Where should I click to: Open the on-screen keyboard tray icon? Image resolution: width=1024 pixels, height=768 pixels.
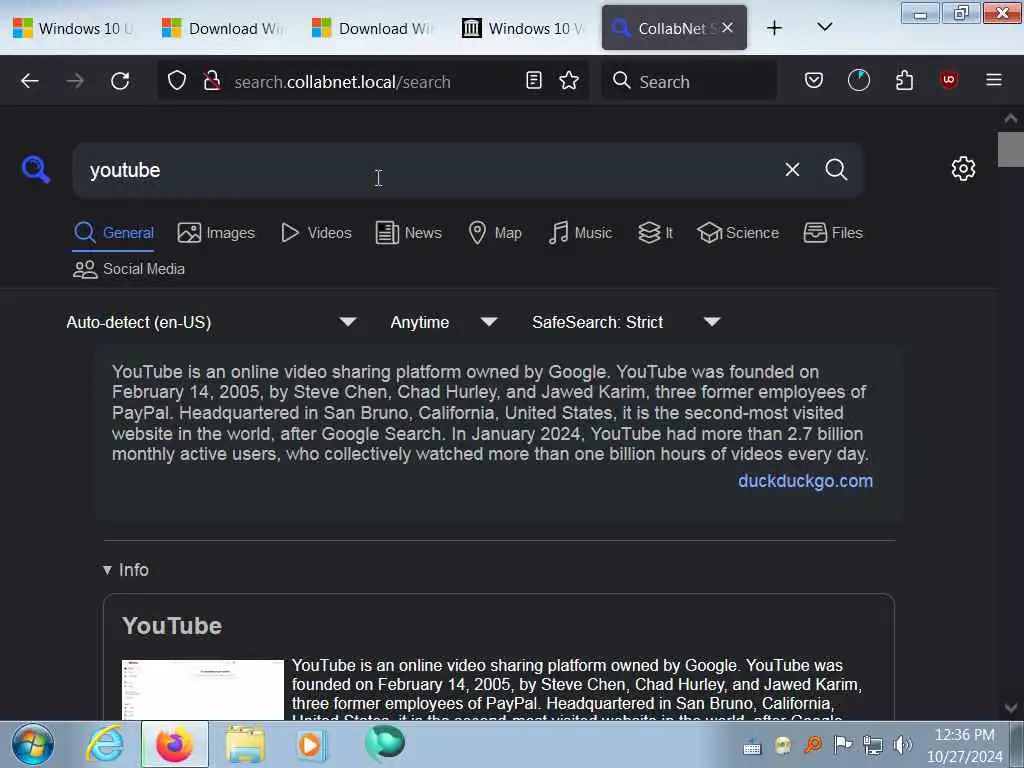[x=752, y=746]
